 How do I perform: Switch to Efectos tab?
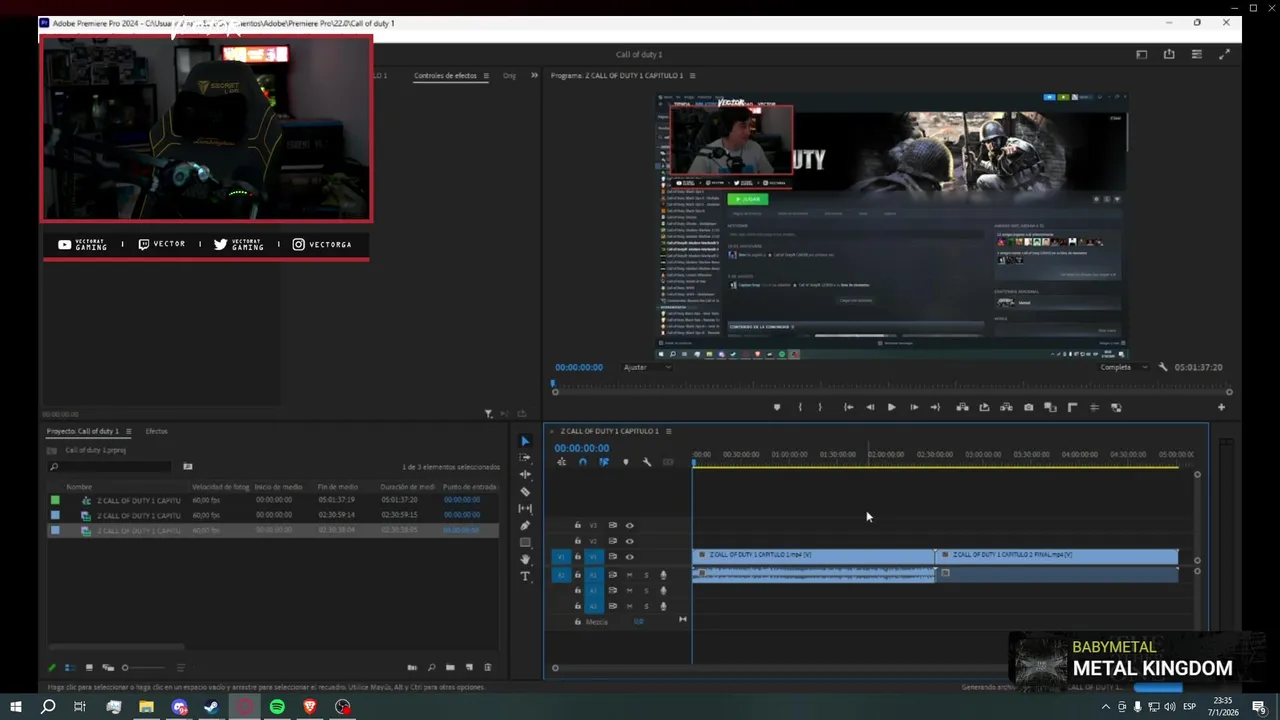[156, 431]
